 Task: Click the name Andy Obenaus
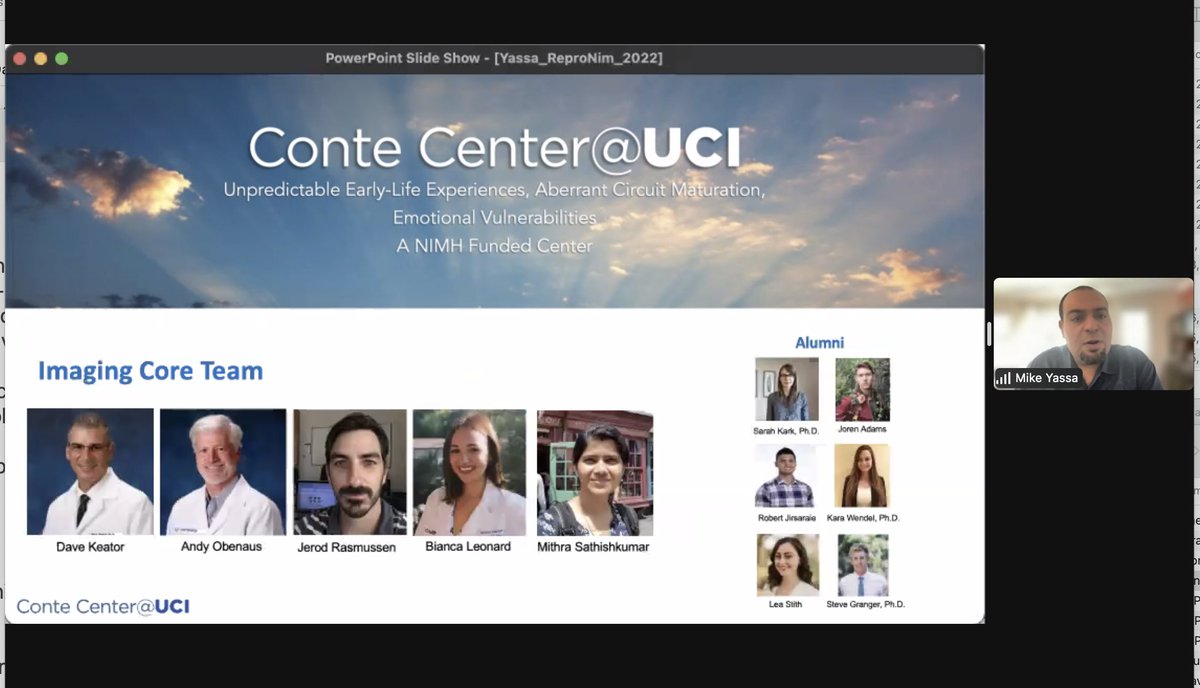pyautogui.click(x=222, y=547)
